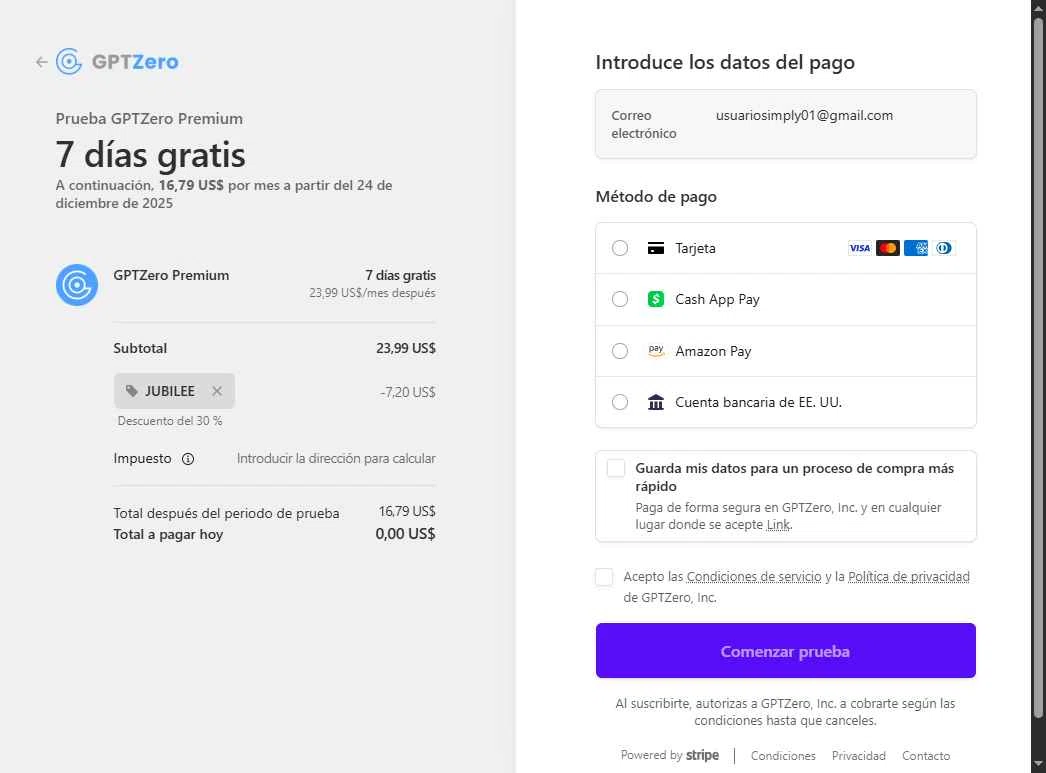Select the Tarjeta payment radio button
Screen dimensions: 1046x773
620,248
